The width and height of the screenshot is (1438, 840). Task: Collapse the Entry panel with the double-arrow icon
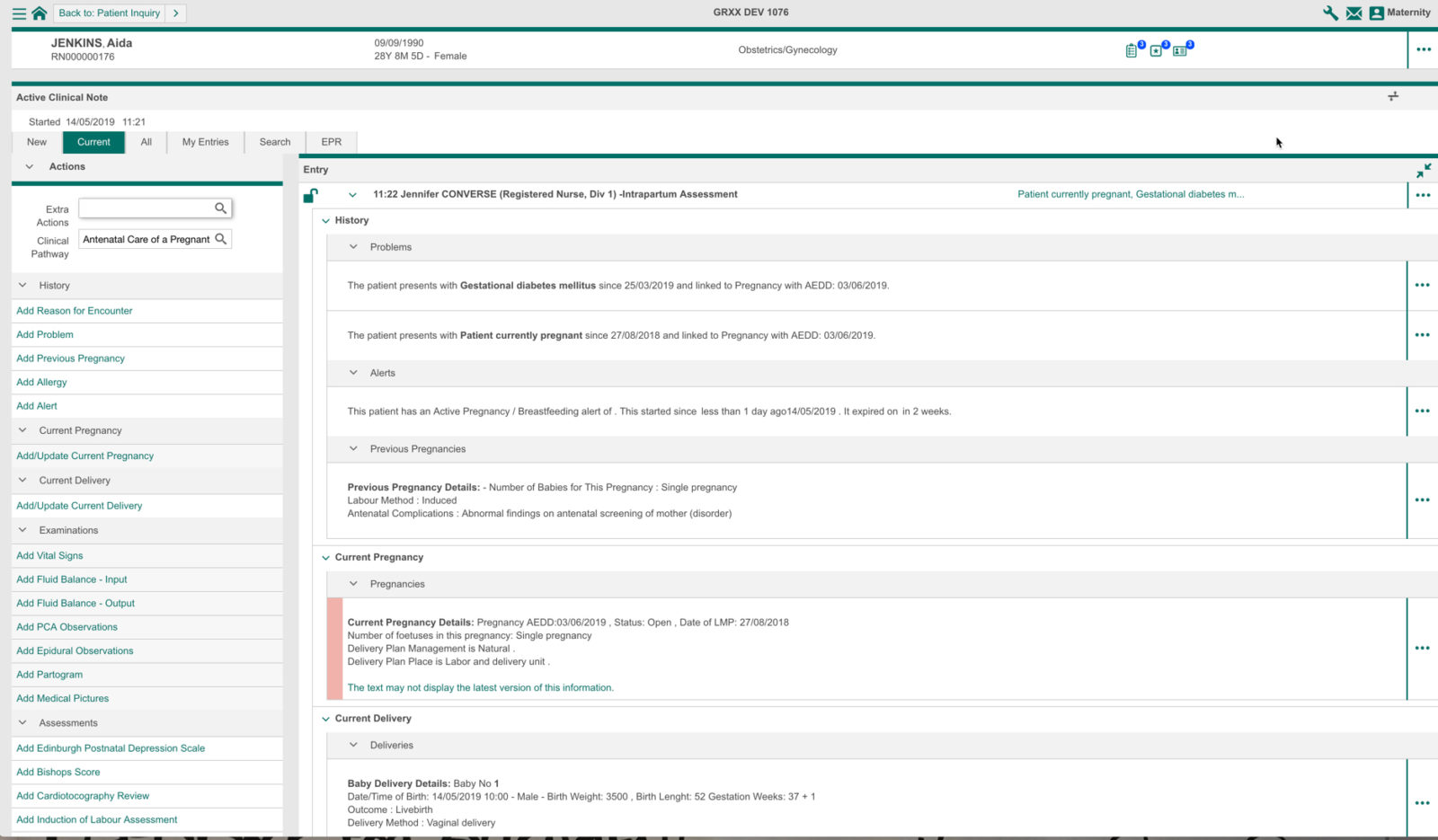[x=1425, y=170]
